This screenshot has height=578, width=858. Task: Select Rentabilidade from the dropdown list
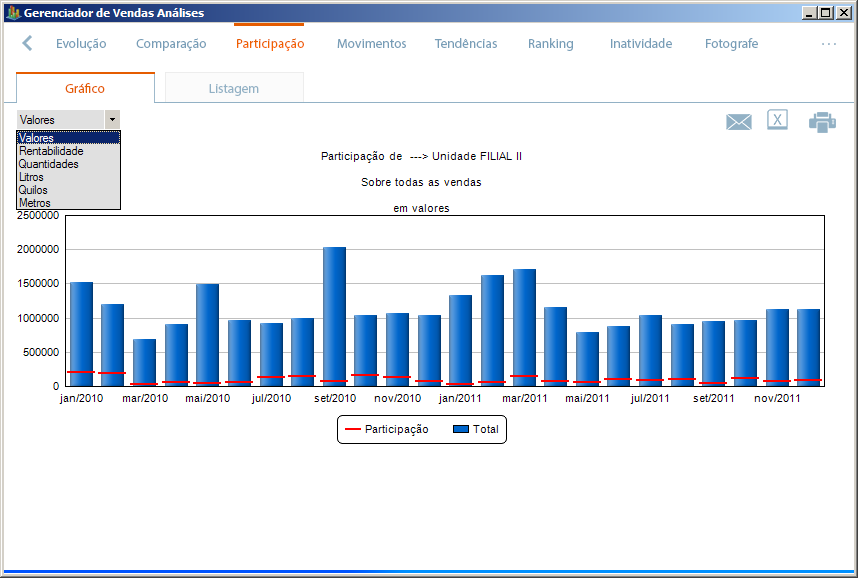click(51, 151)
